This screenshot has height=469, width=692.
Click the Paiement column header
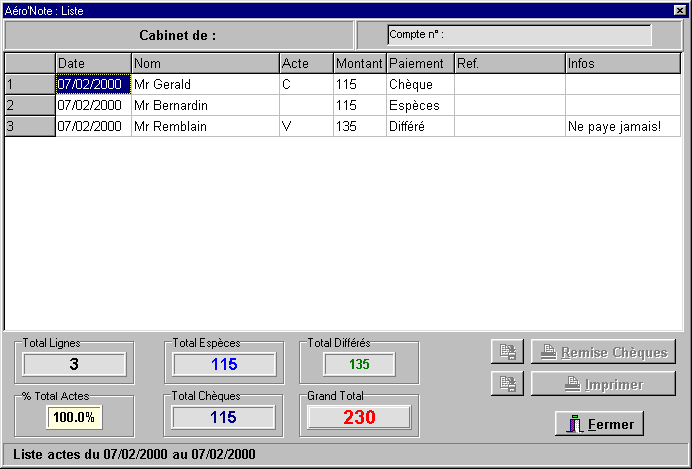click(421, 64)
